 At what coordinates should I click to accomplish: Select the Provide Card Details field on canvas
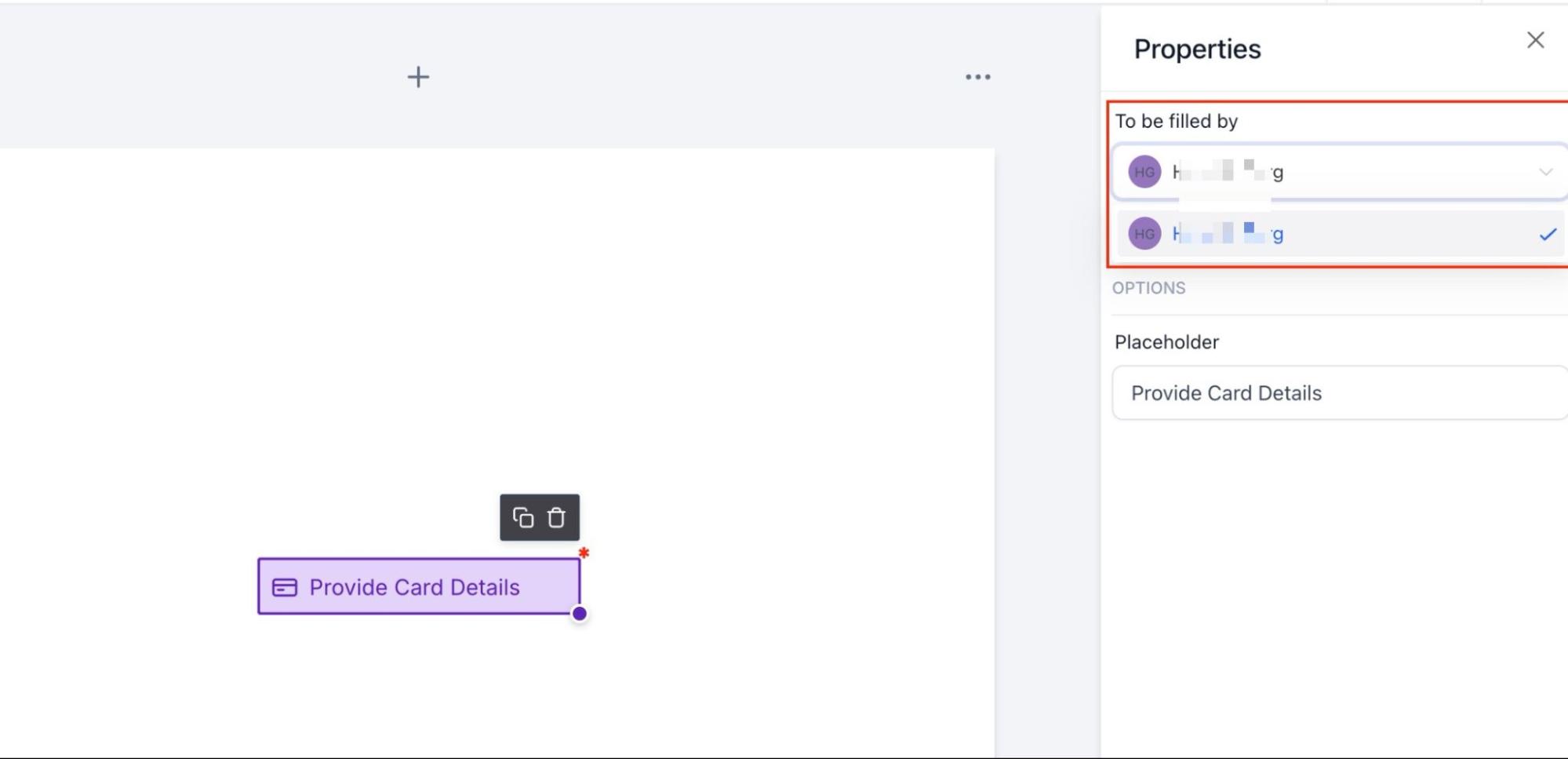(x=416, y=587)
